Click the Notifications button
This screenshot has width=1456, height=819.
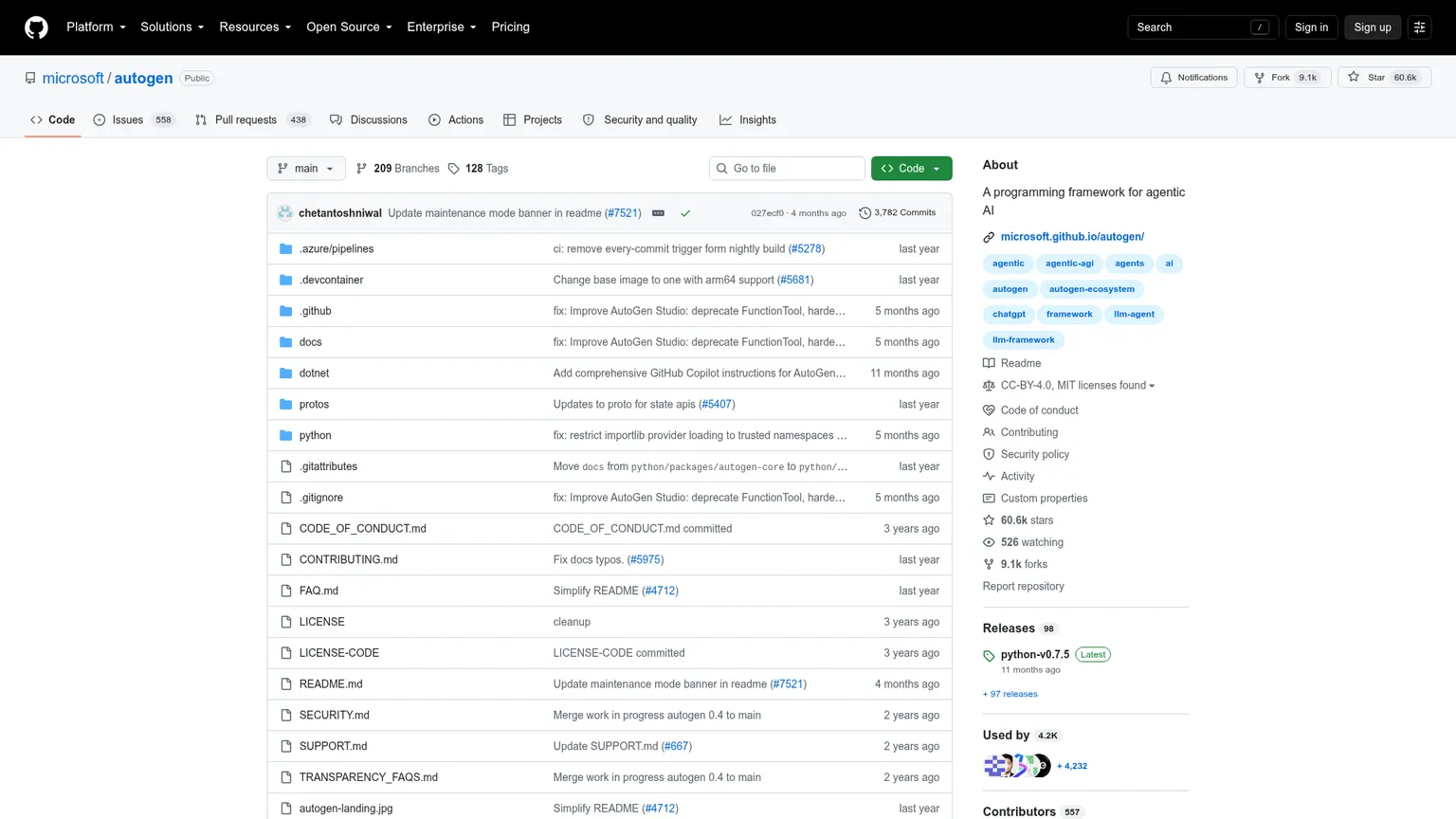click(x=1193, y=78)
